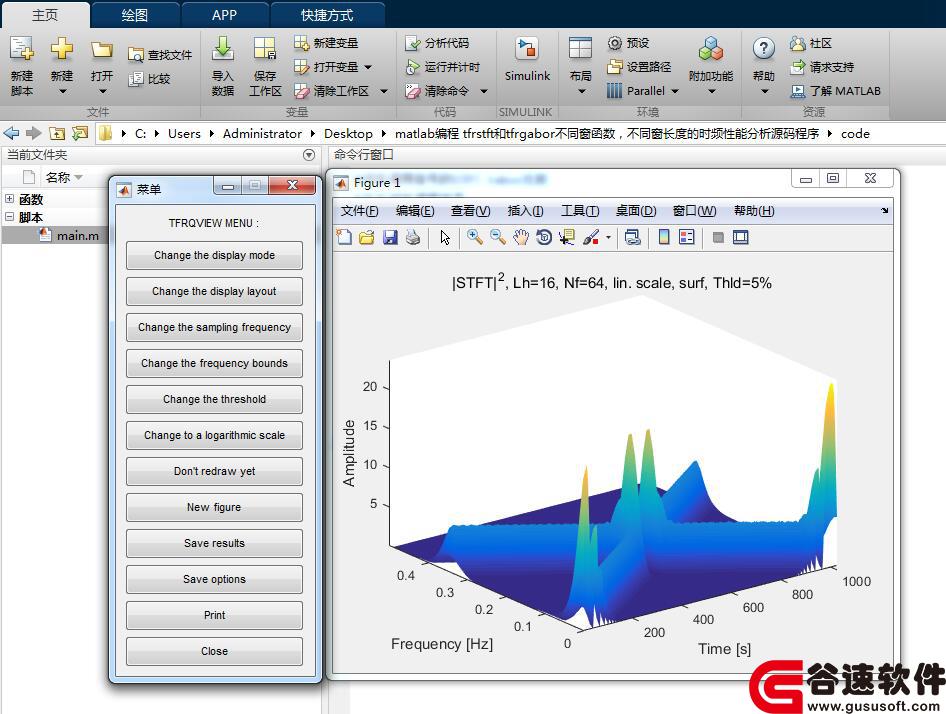This screenshot has height=714, width=946.
Task: Open 工具(T) menu in Figure 1
Action: coord(580,211)
